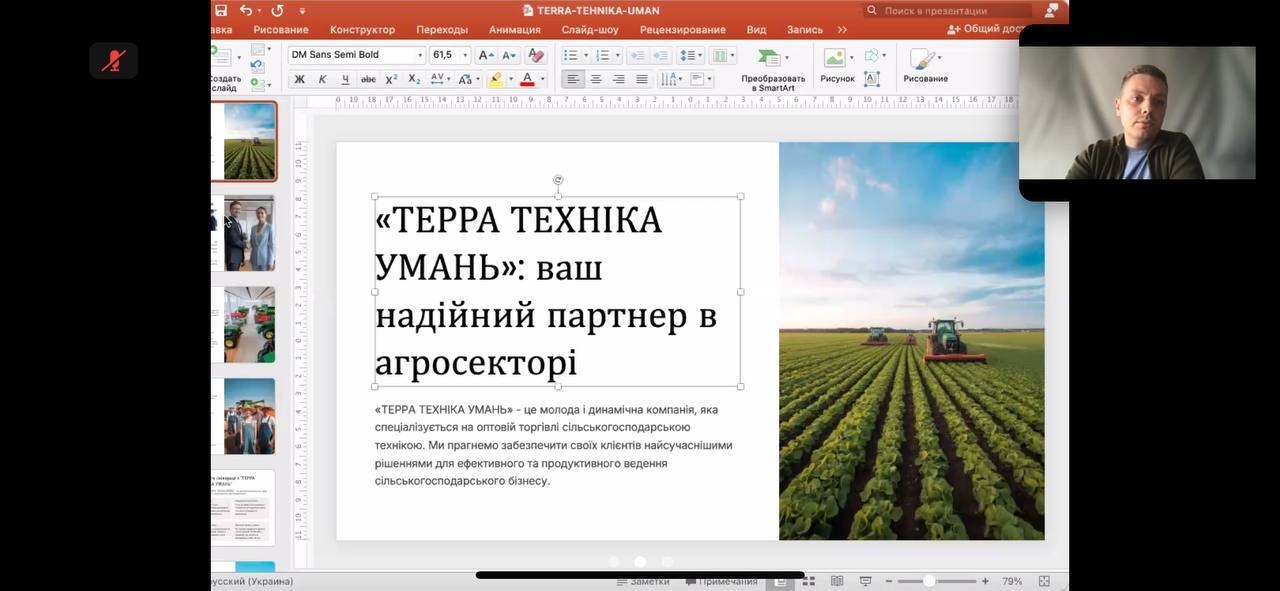Align text left
The image size is (1280, 591).
pos(573,79)
